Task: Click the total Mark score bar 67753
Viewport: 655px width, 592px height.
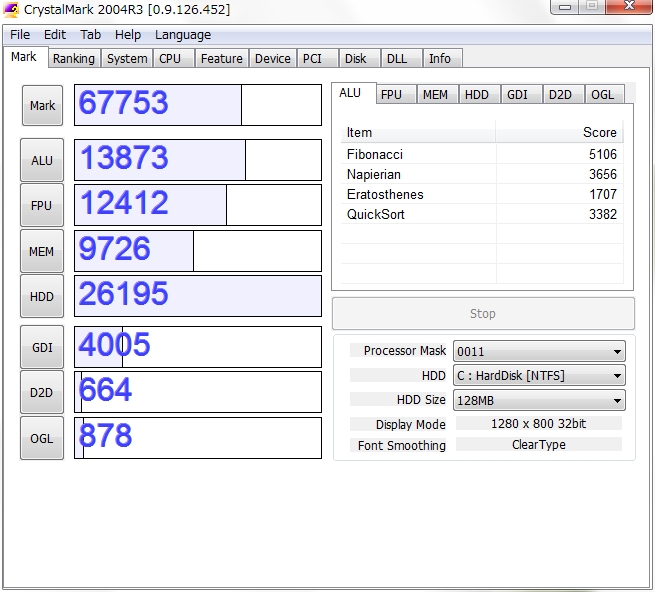Action: 198,105
